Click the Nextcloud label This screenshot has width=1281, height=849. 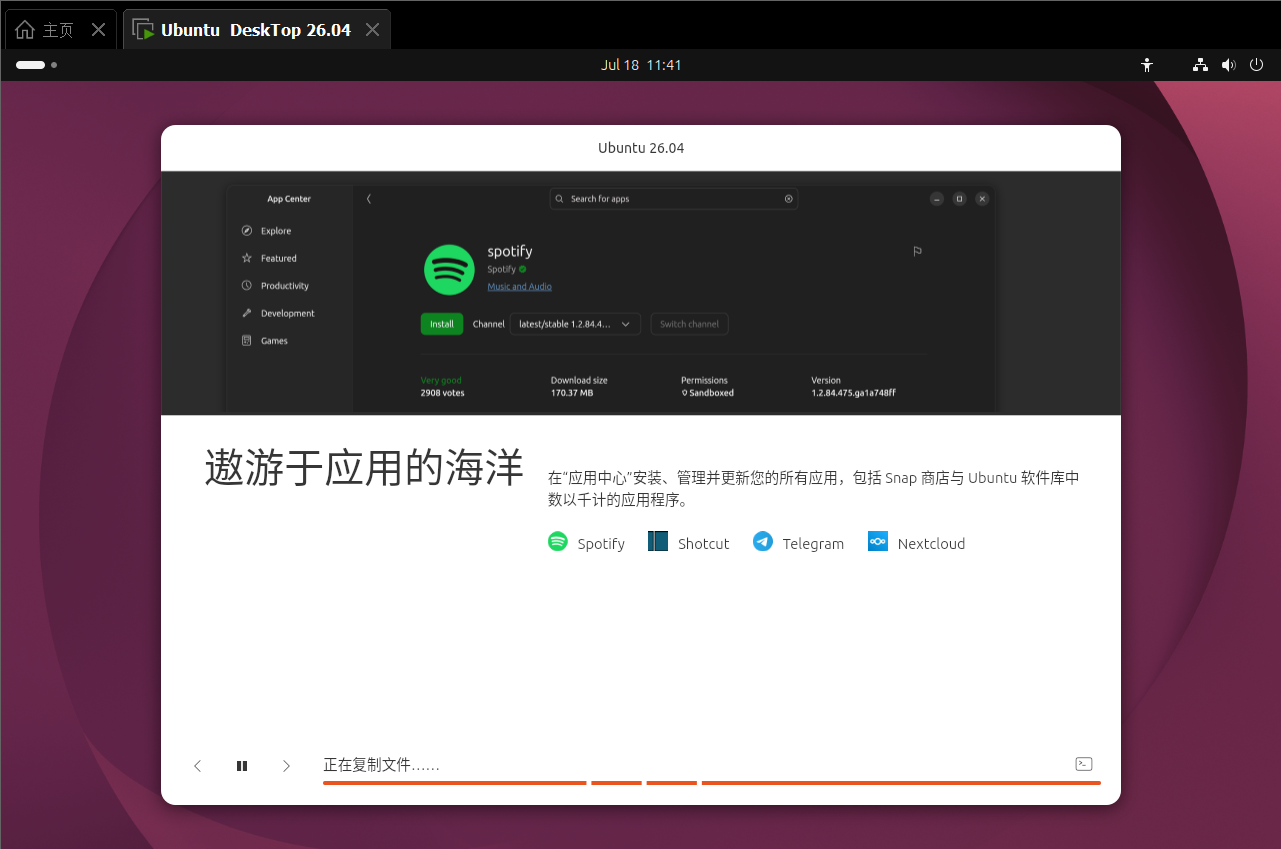point(931,544)
